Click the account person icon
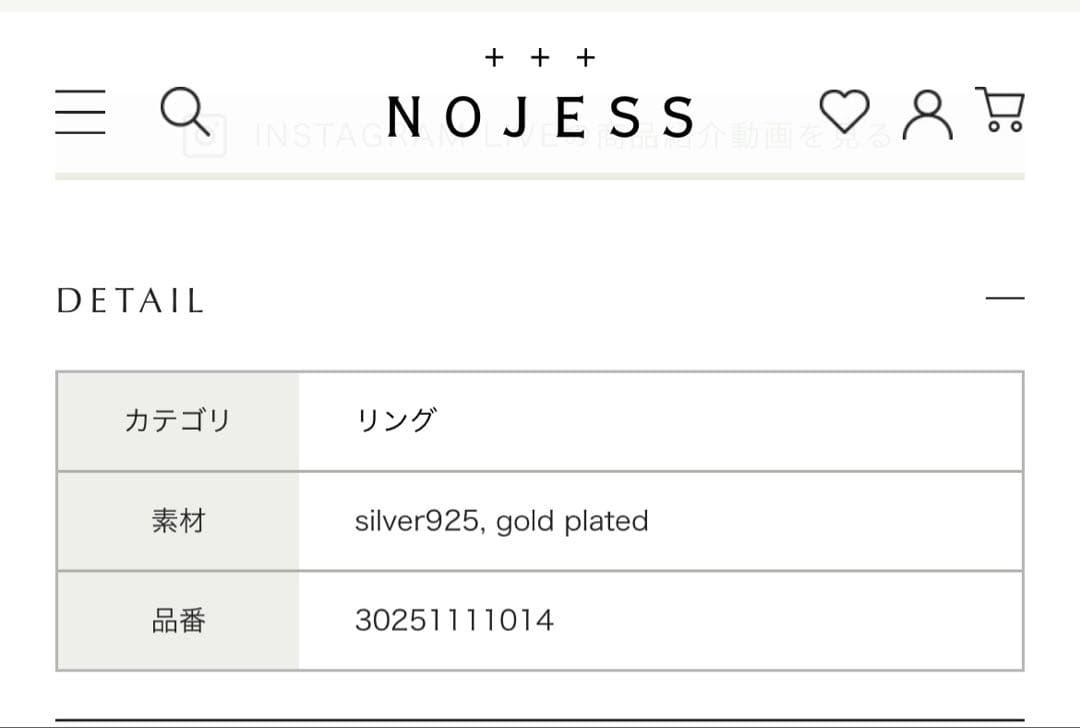Screen dimensions: 1080x728 point(927,113)
